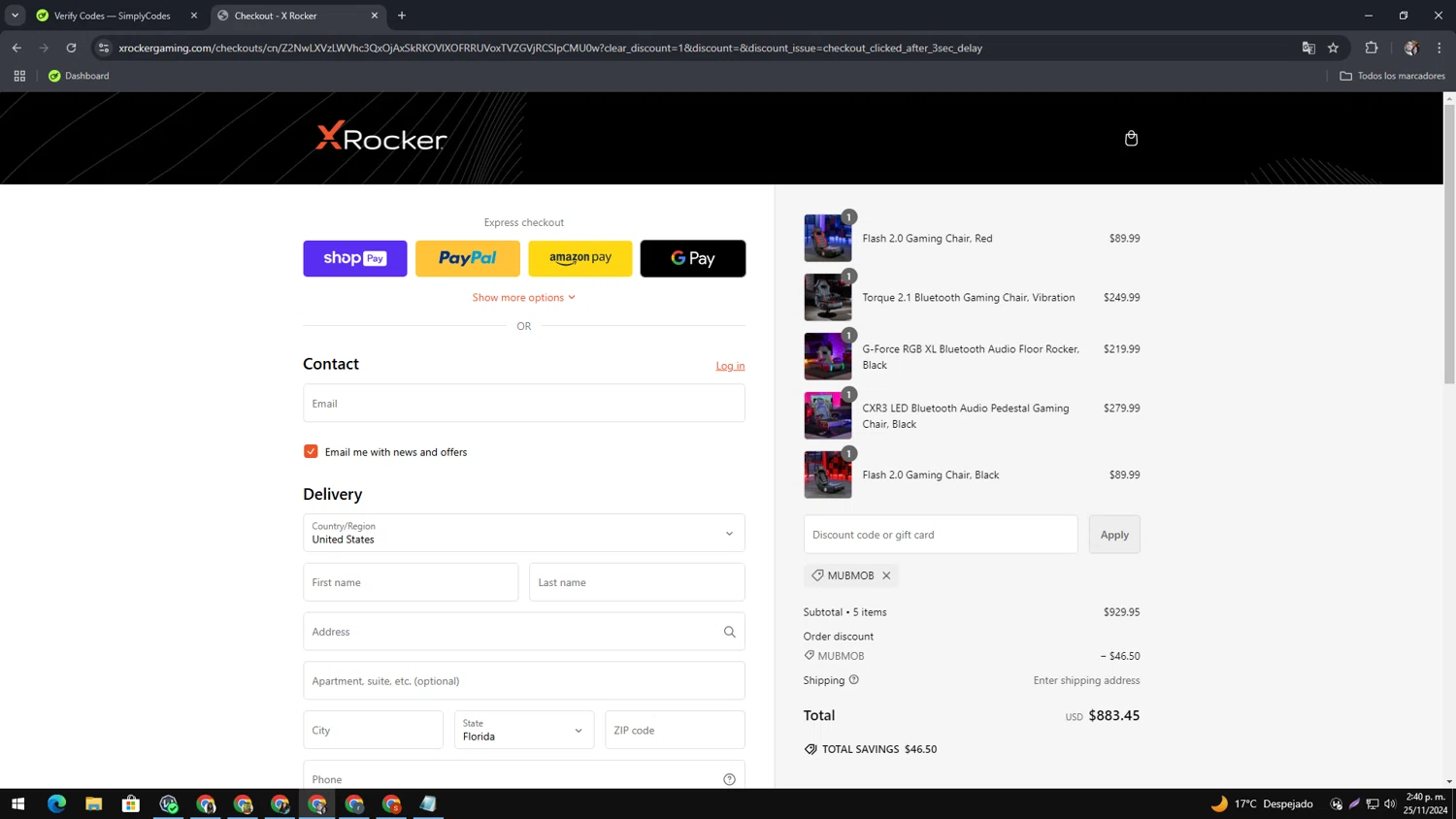Click the Torque 2.1 Bluetooth chair thumbnail
This screenshot has height=819, width=1456.
tap(828, 297)
